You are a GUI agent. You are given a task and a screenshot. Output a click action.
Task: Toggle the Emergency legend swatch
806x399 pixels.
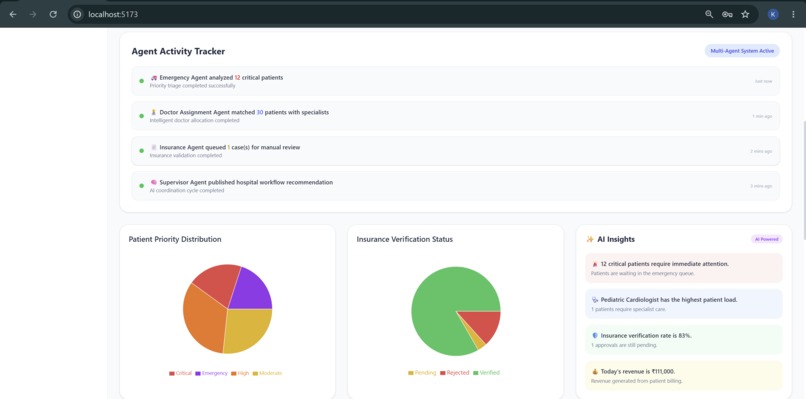click(x=198, y=373)
